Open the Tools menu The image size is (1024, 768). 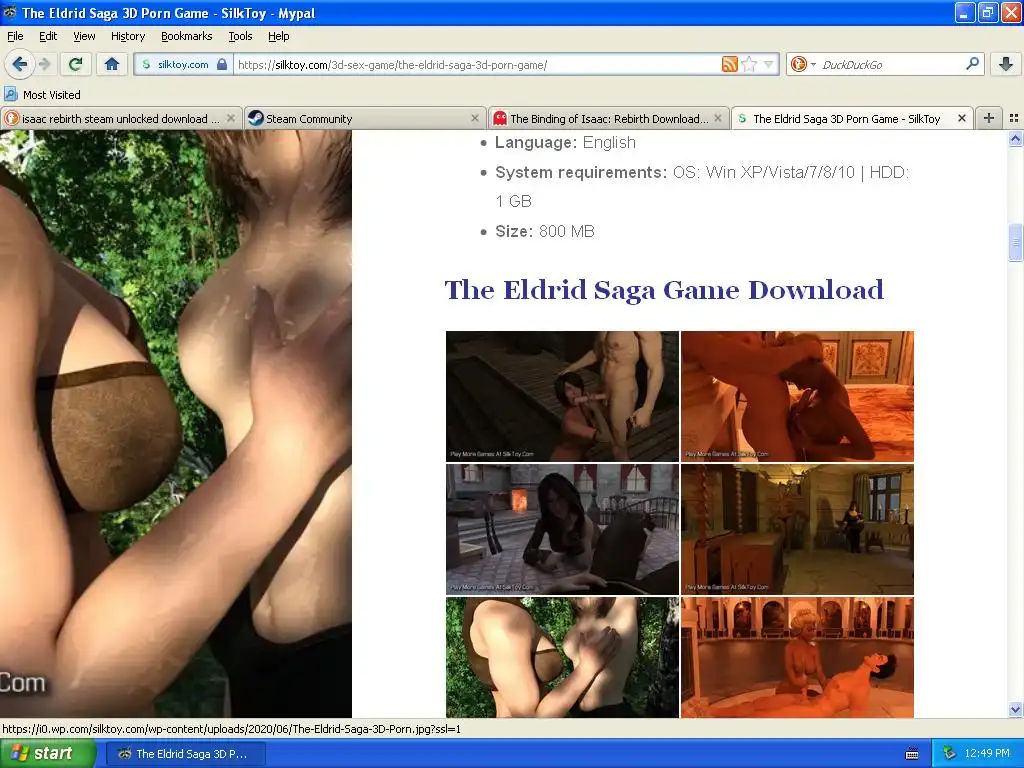pos(240,36)
